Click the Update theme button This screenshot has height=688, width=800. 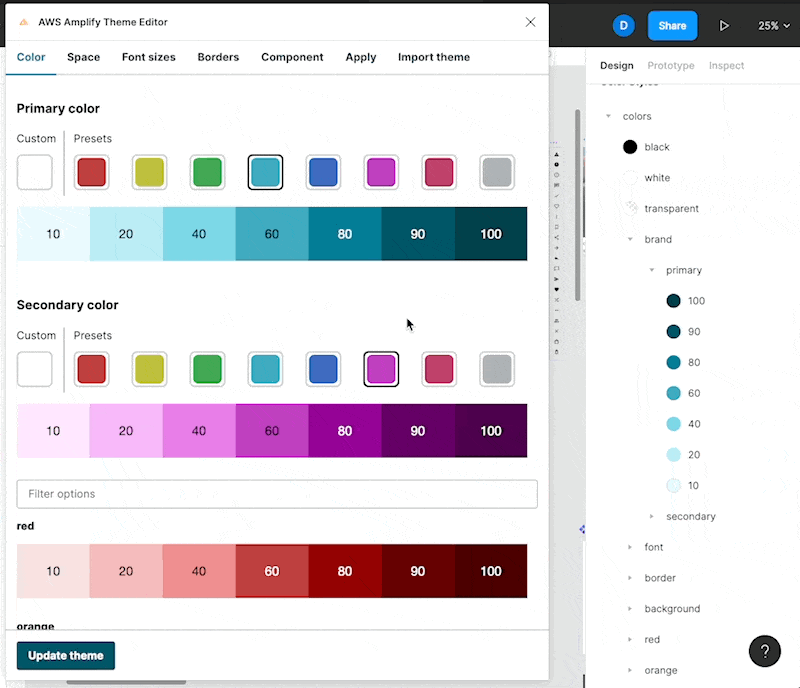pos(65,655)
